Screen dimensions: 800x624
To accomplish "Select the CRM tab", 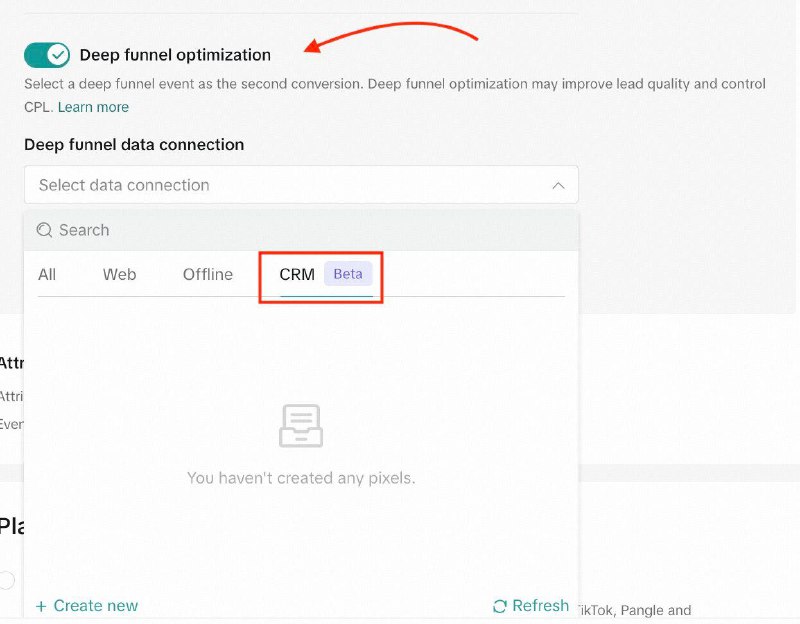I will click(x=297, y=274).
